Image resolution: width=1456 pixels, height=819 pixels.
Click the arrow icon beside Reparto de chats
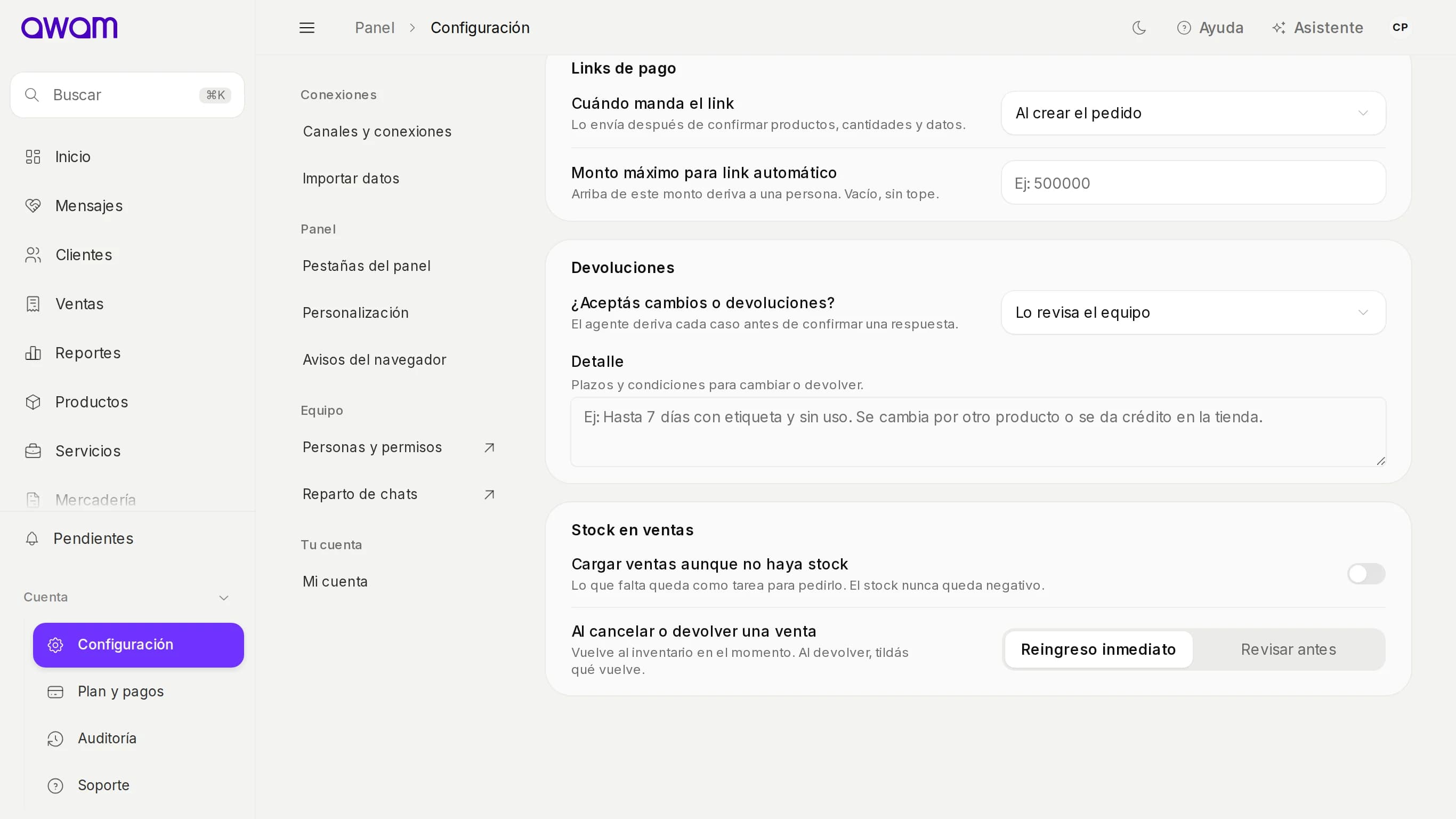pyautogui.click(x=489, y=495)
